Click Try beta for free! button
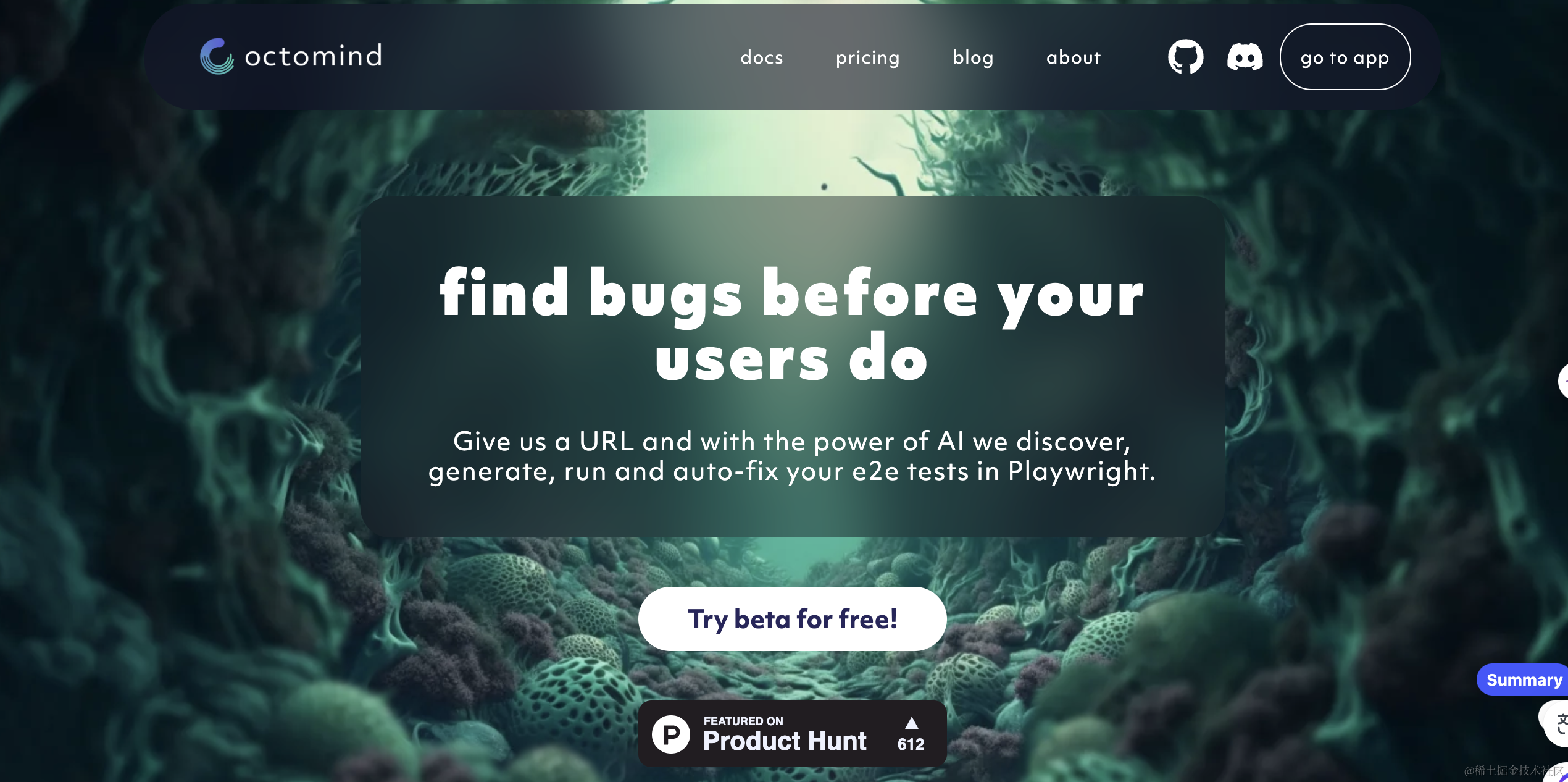This screenshot has height=782, width=1568. click(792, 618)
